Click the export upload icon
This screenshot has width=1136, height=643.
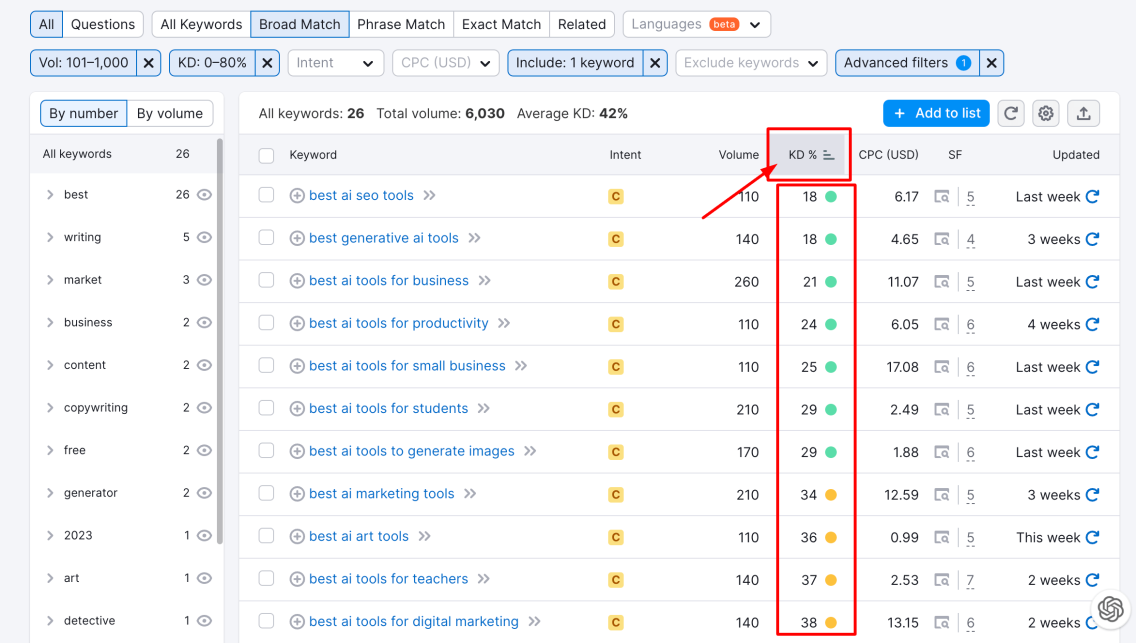coord(1083,113)
